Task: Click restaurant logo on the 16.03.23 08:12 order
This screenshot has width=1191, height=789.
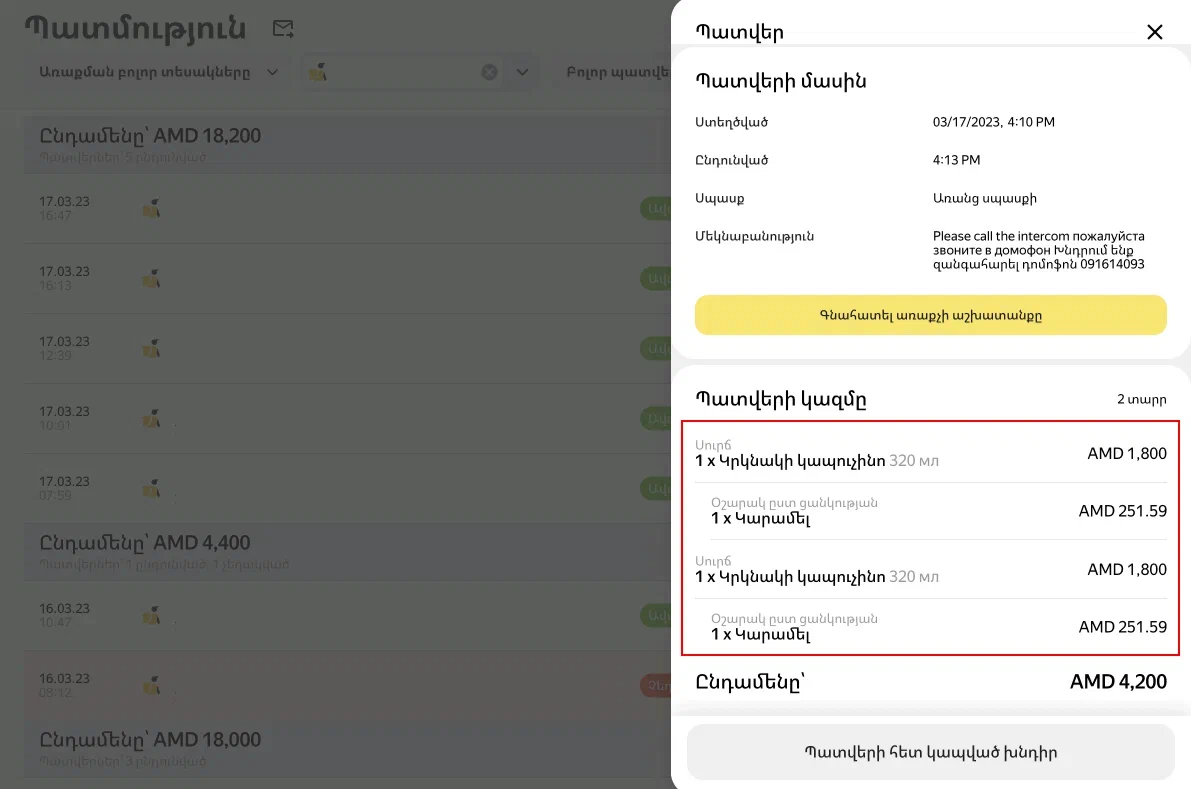Action: [x=151, y=685]
